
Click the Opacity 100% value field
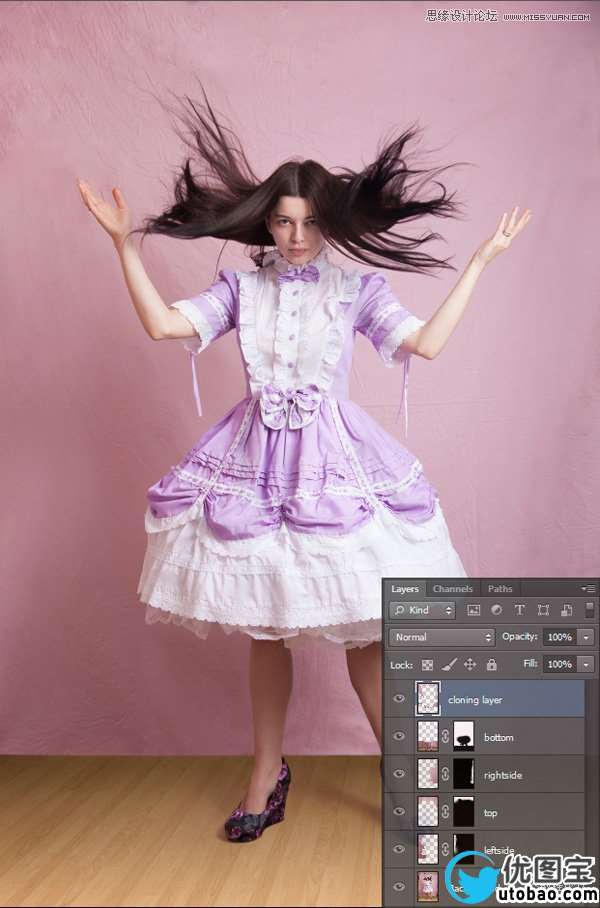tap(560, 637)
